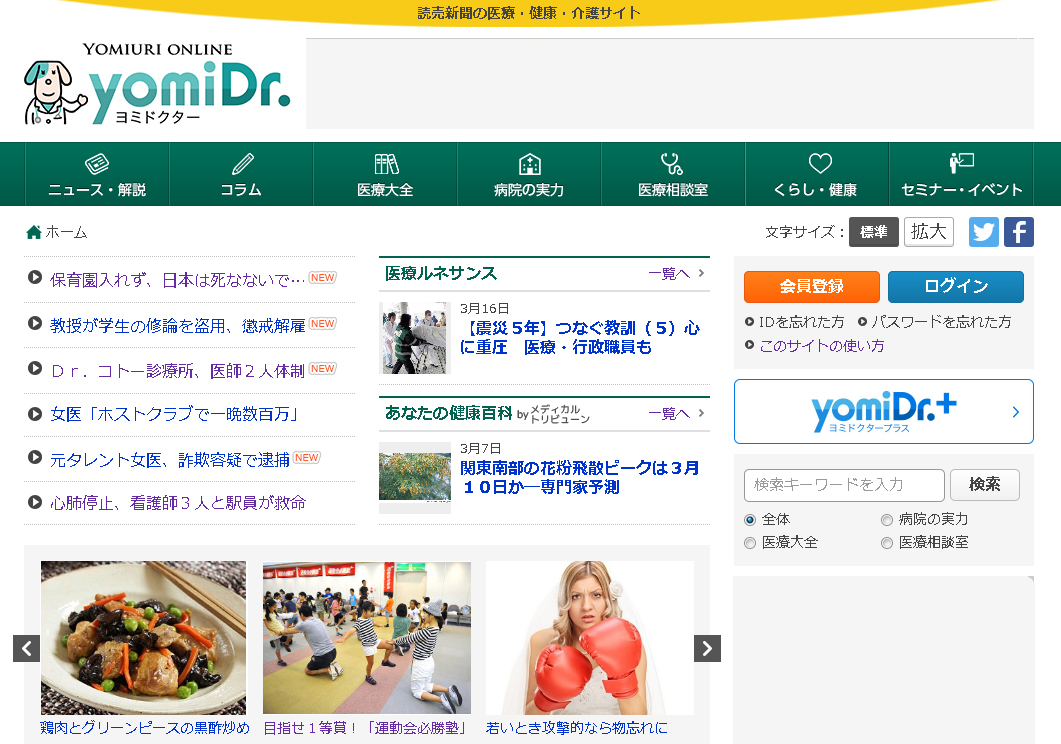Open the 医療相談室 stethoscope icon
The height and width of the screenshot is (744, 1061).
[x=672, y=164]
